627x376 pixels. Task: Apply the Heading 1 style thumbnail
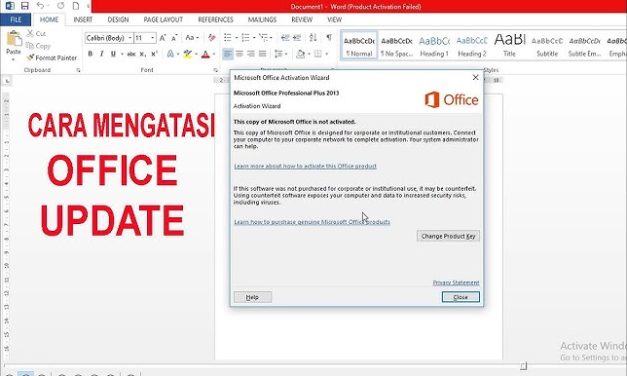tap(434, 46)
